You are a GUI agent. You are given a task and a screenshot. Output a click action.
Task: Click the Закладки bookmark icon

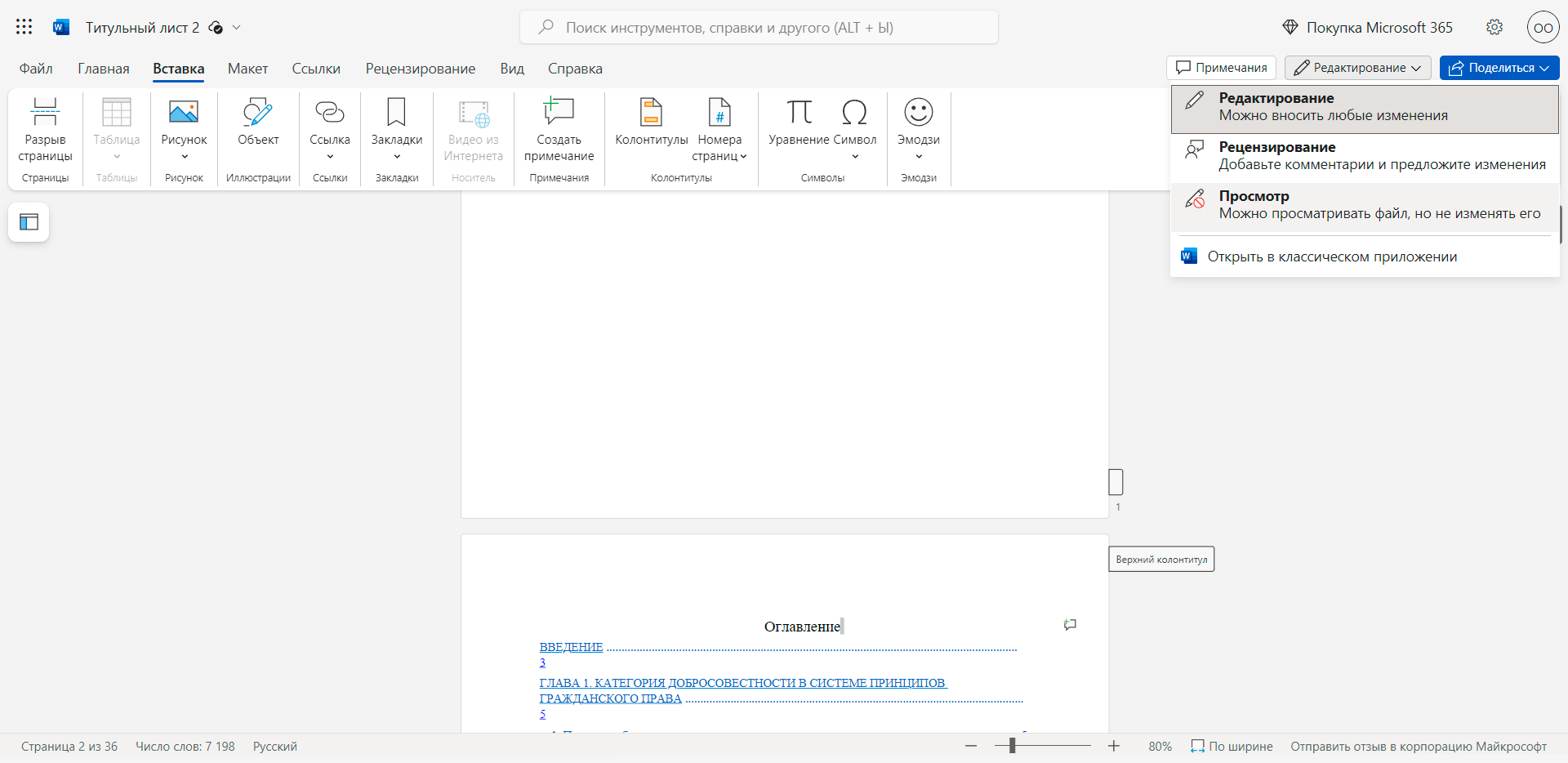[396, 112]
